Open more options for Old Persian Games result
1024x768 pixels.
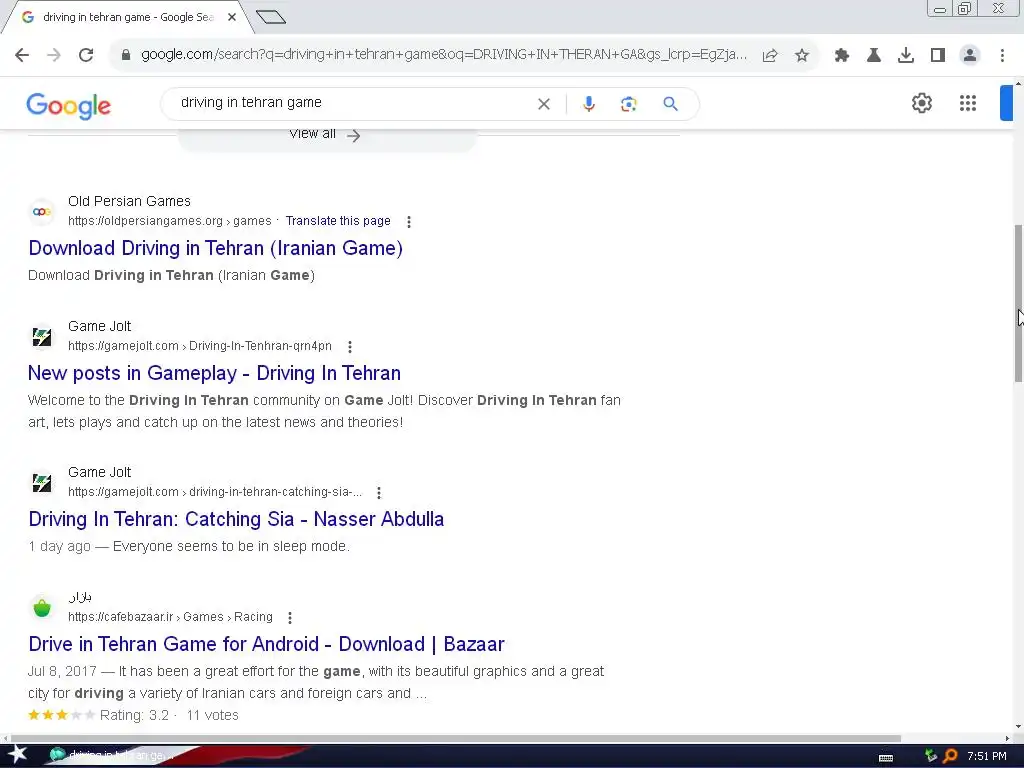point(409,222)
